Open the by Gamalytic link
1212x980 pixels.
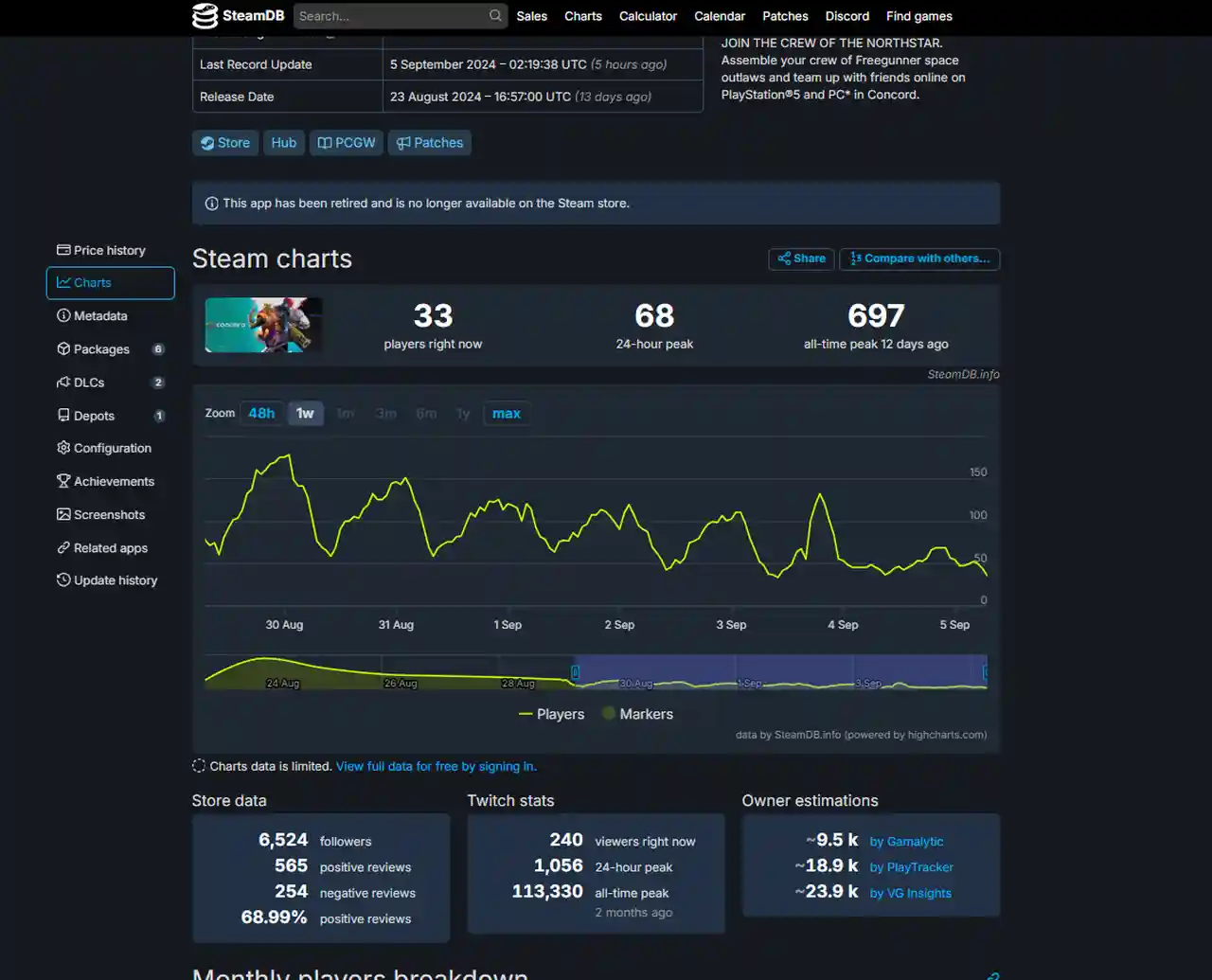click(906, 842)
